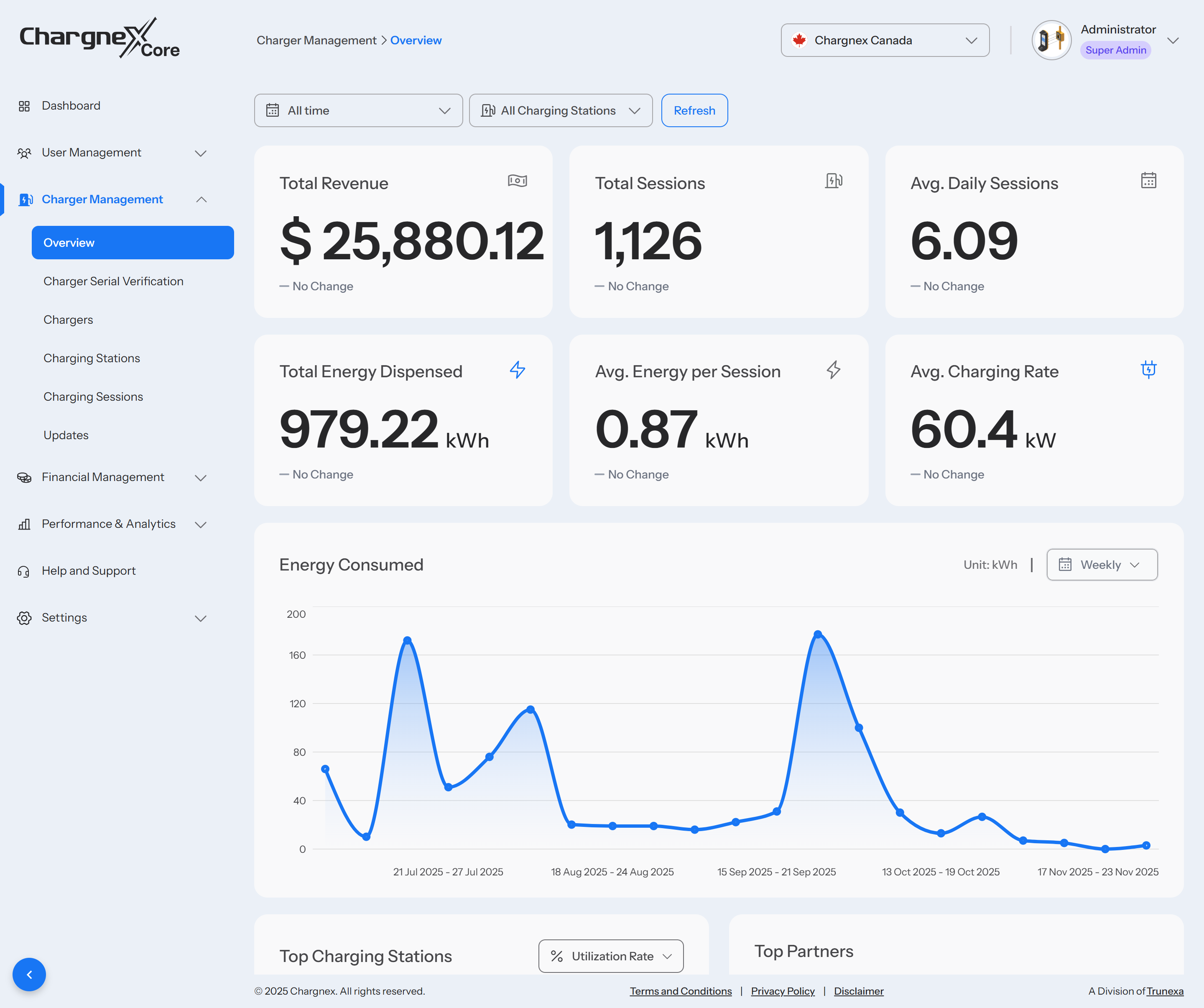Open Charging Sessions in the sidebar
The width and height of the screenshot is (1204, 1008).
tap(93, 397)
